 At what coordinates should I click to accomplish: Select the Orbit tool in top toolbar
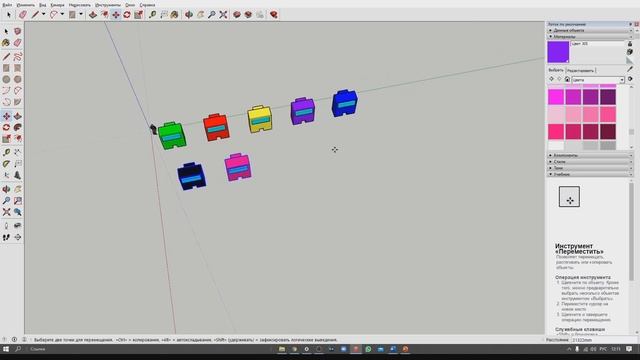coord(189,15)
